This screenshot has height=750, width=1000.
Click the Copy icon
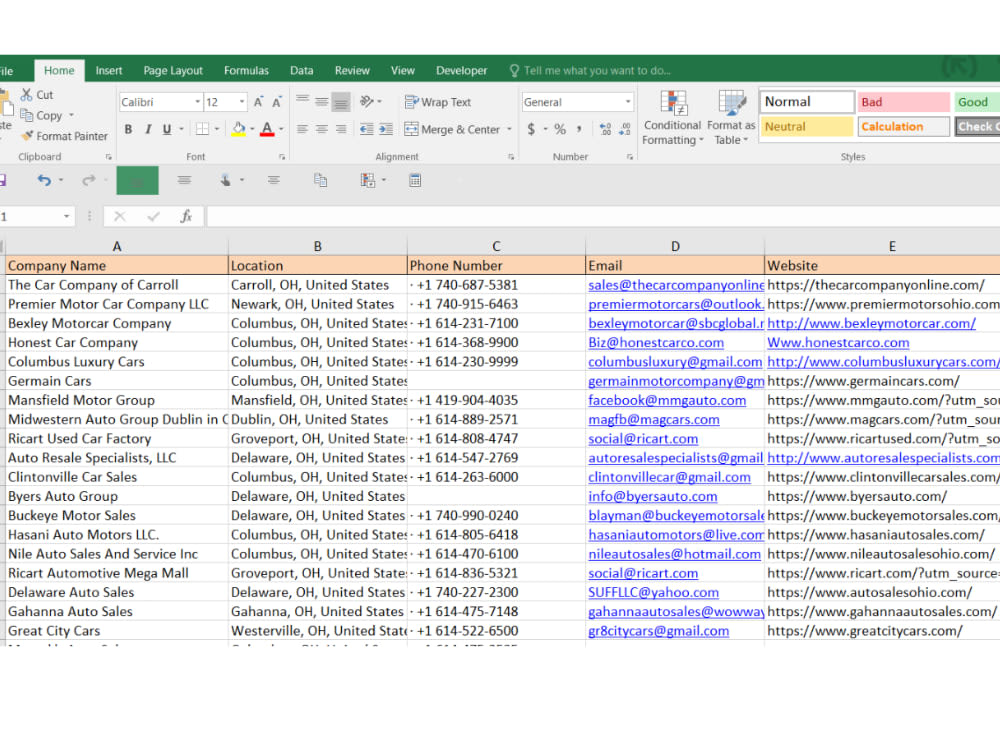click(26, 115)
